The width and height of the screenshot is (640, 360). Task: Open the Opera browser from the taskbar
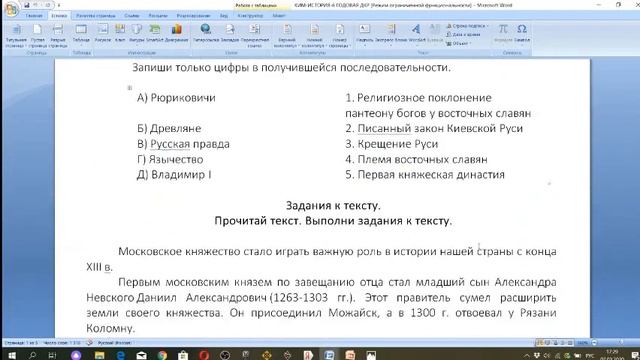coord(204,355)
